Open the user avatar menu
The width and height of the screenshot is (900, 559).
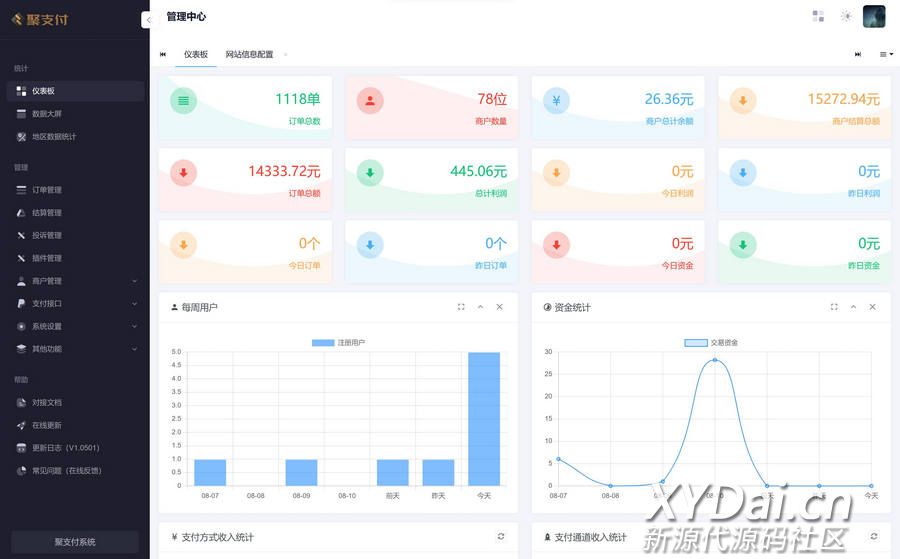[874, 16]
